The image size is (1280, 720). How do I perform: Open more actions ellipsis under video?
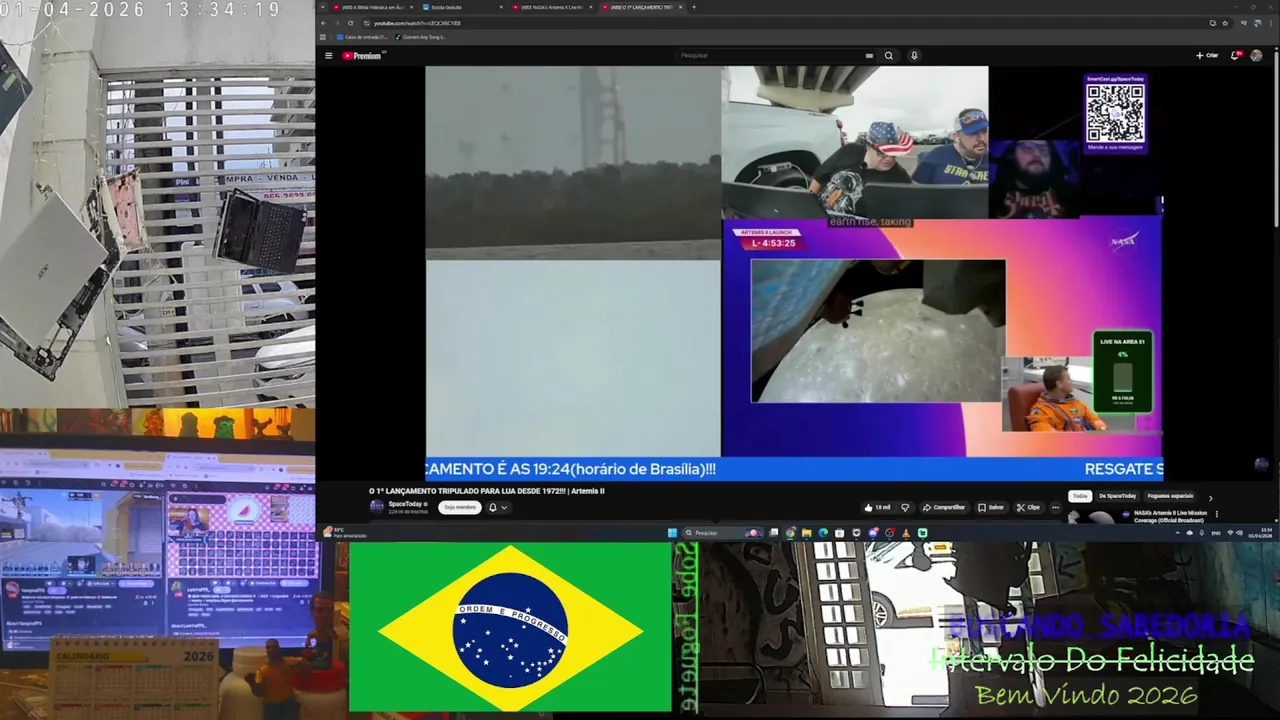pyautogui.click(x=1055, y=507)
